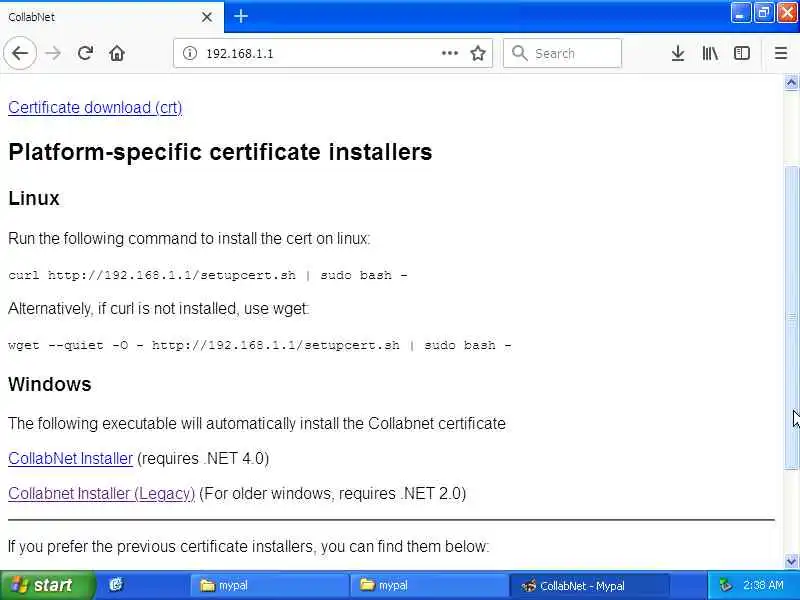Click the curl setupcert.sh command text
The width and height of the screenshot is (800, 600).
208,275
